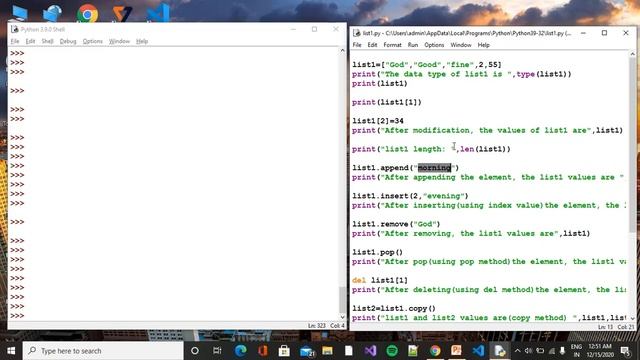640x360 pixels.
Task: Open Options menu in list1.py editor
Action: [x=434, y=45]
